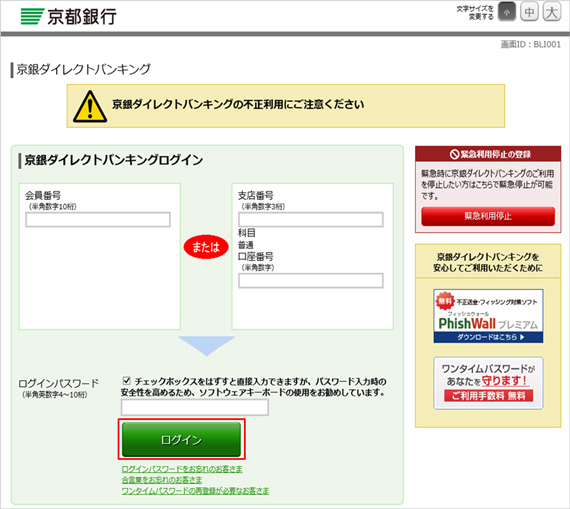Open the yellow warning about unauthorized use

point(286,106)
